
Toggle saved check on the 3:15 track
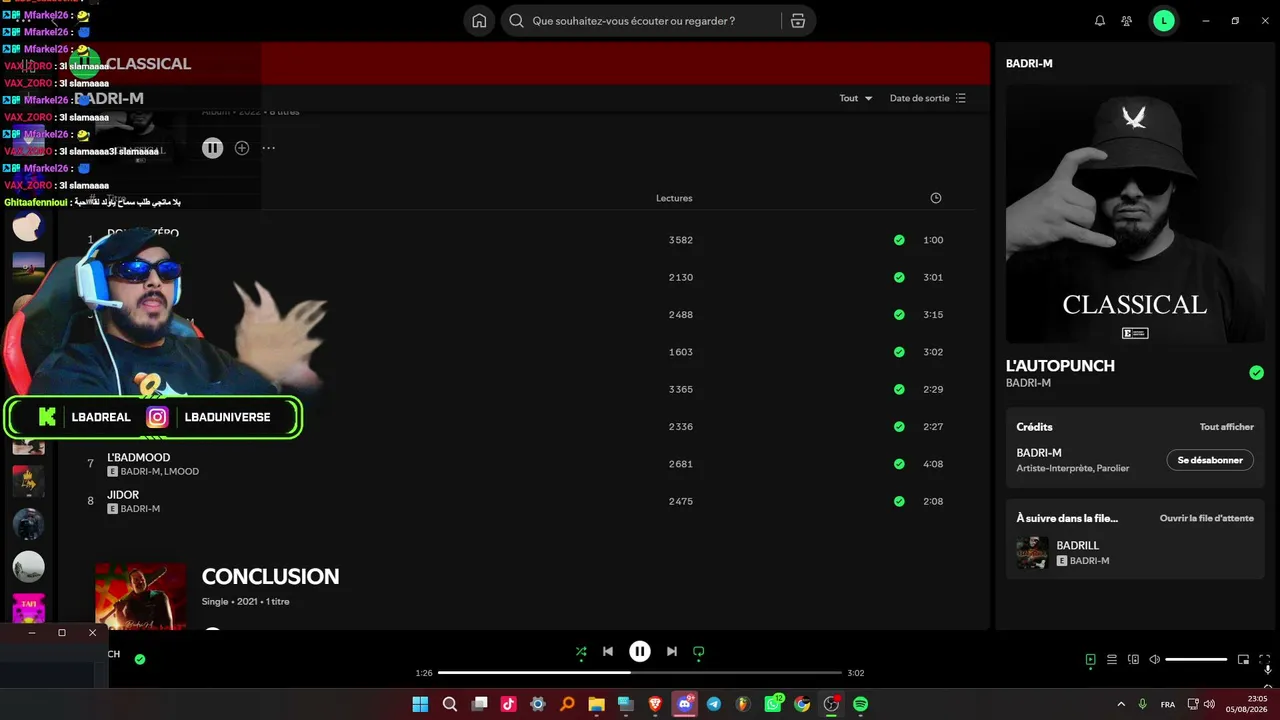pos(899,315)
